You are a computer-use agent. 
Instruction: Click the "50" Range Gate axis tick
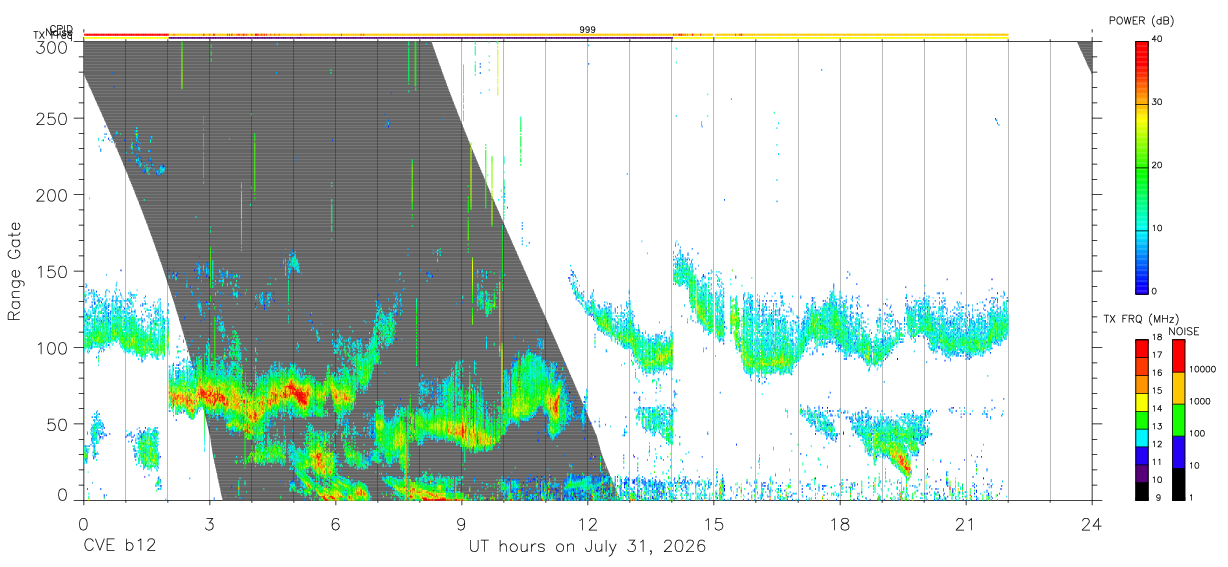(x=59, y=424)
